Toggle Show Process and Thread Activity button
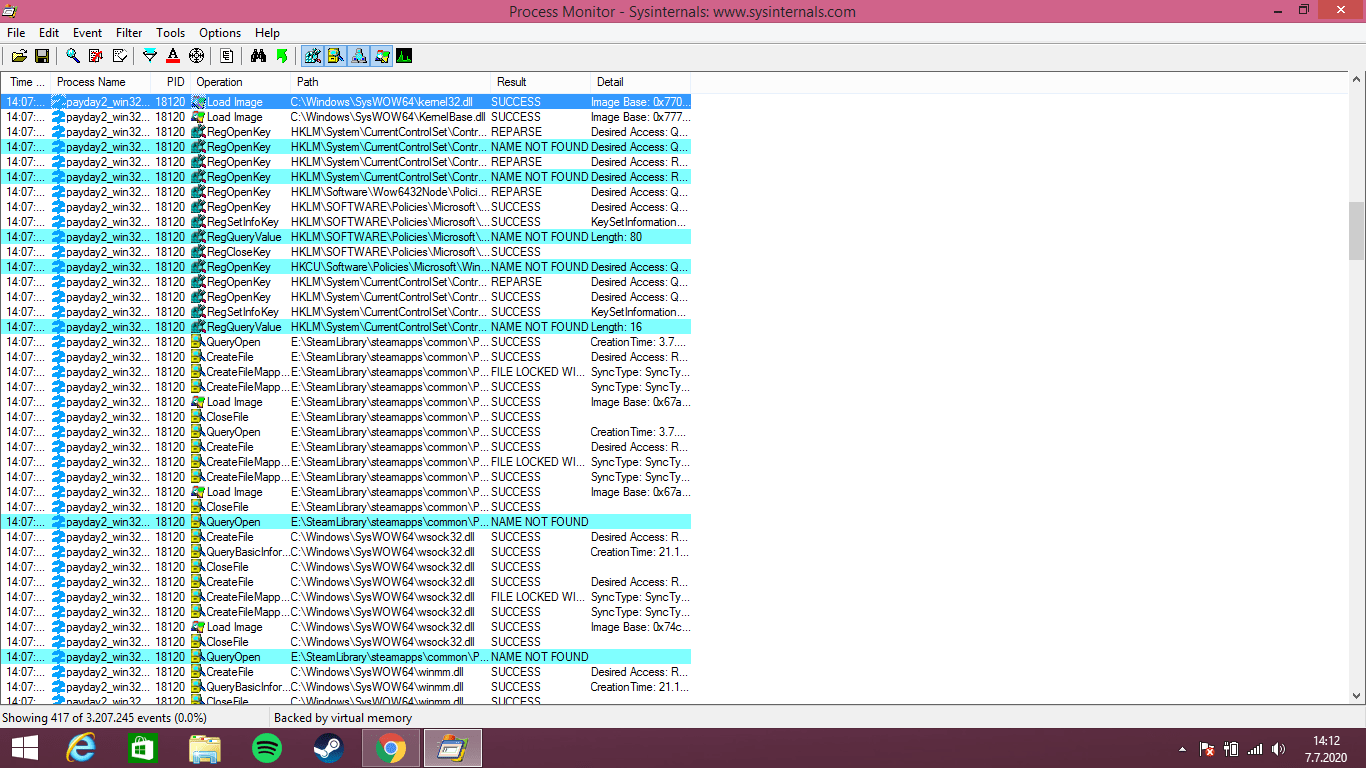1366x768 pixels. pyautogui.click(x=382, y=56)
